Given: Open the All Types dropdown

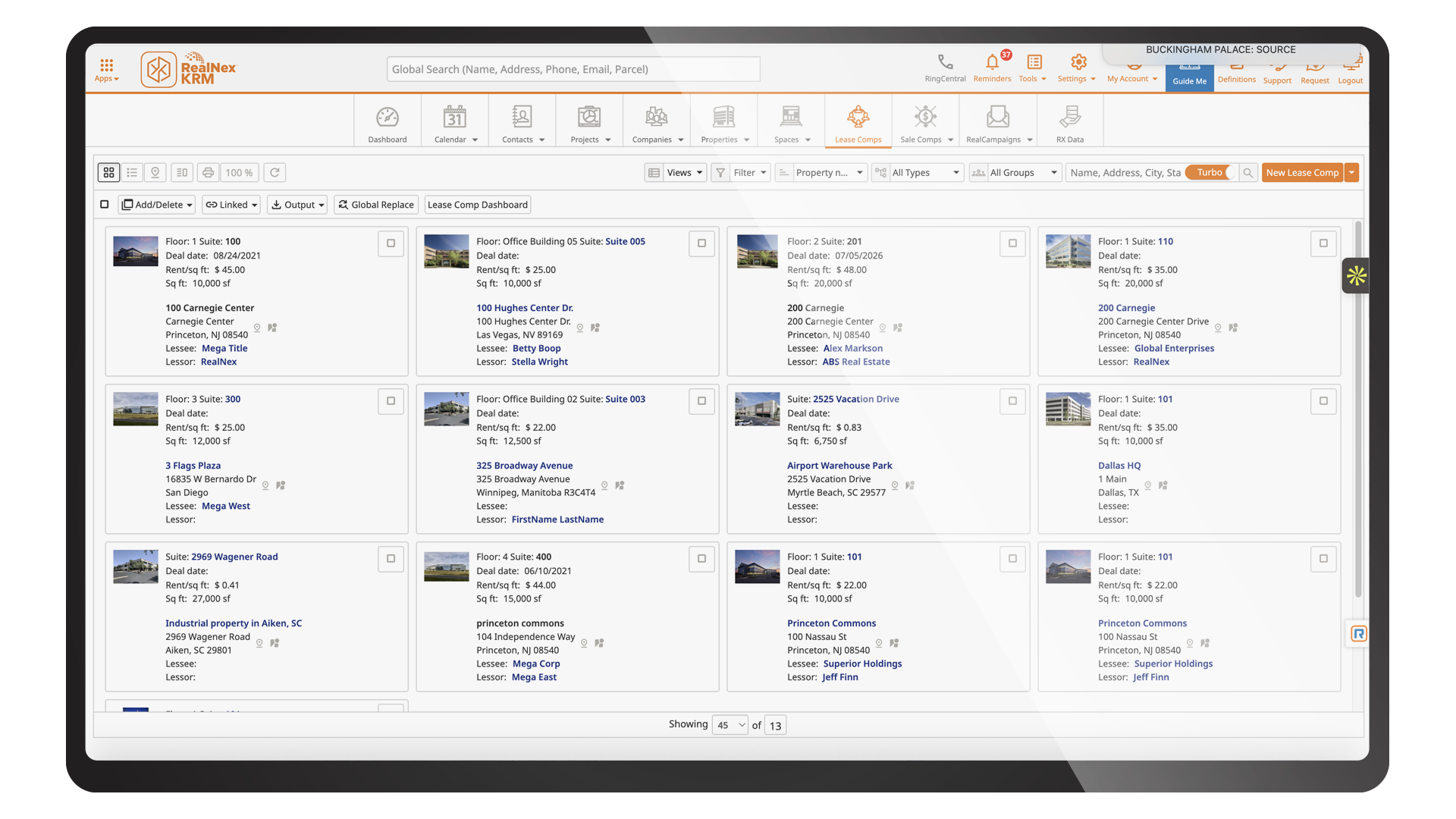Looking at the screenshot, I should pyautogui.click(x=926, y=173).
